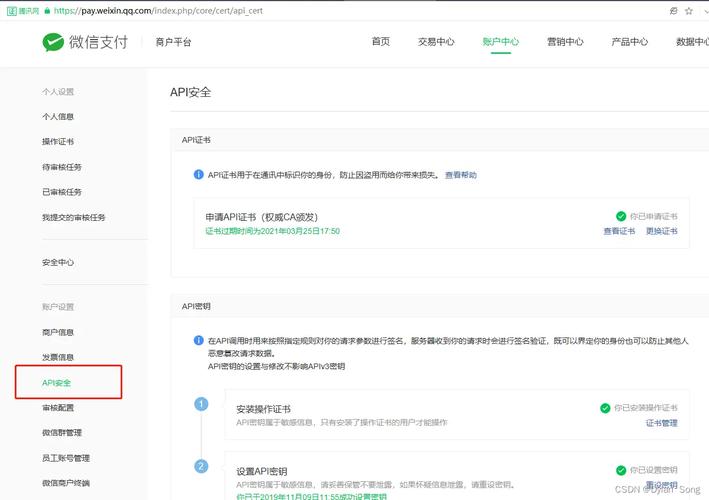Open the 首页 navigation tab
Screen dimensions: 709x500
(380, 42)
